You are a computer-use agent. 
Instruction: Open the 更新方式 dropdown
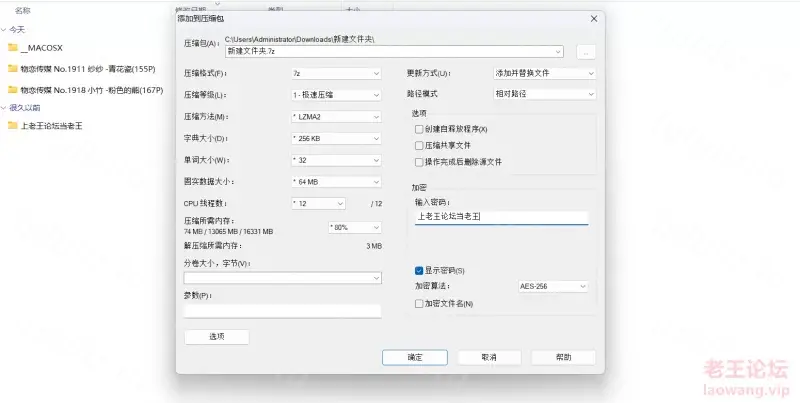tap(544, 73)
